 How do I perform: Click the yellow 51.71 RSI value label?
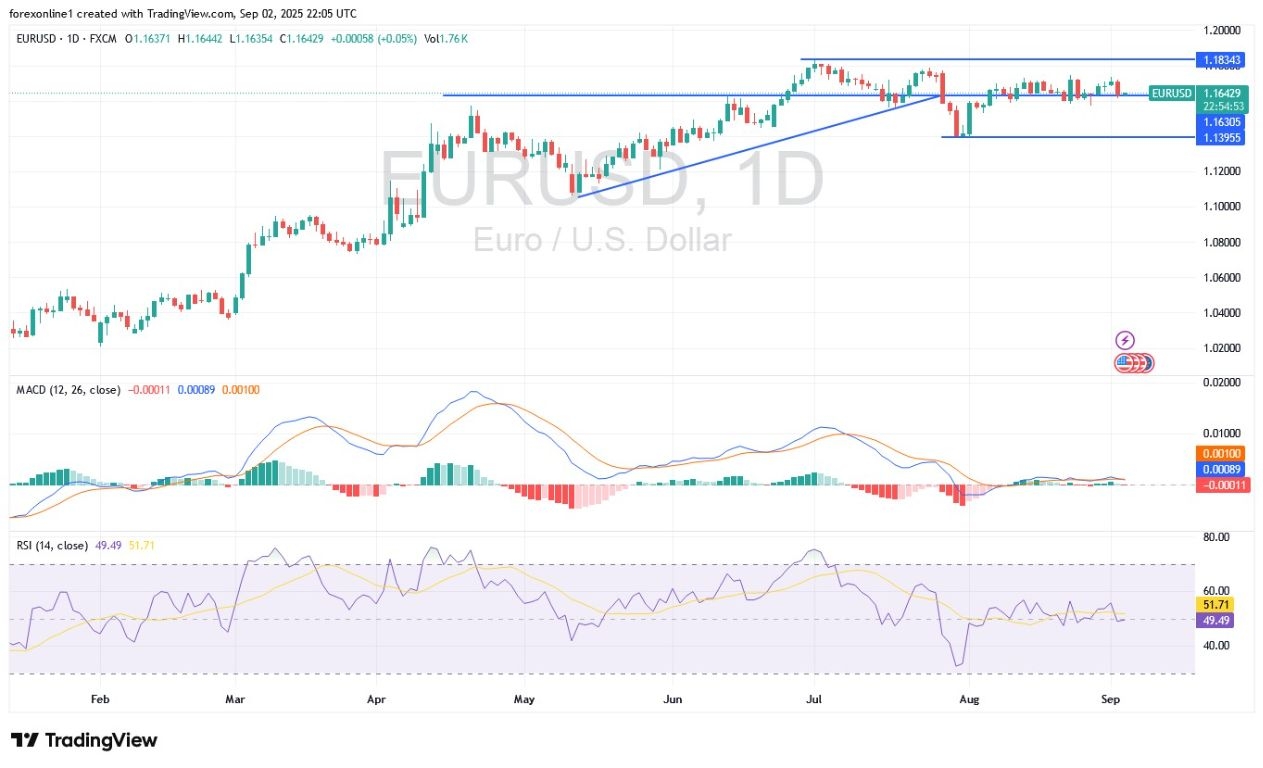[1213, 605]
